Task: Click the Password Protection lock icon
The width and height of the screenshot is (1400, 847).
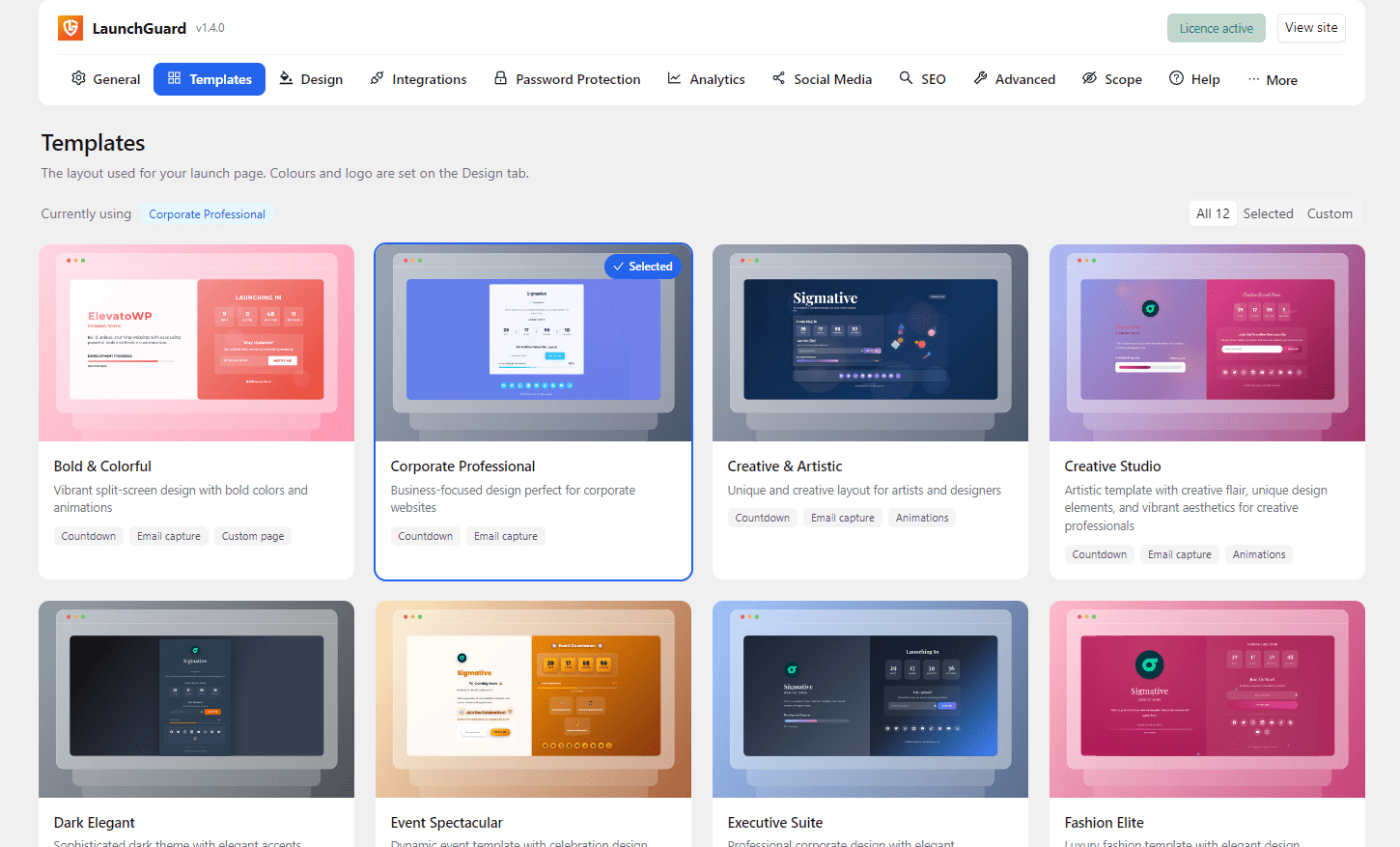Action: click(x=500, y=78)
